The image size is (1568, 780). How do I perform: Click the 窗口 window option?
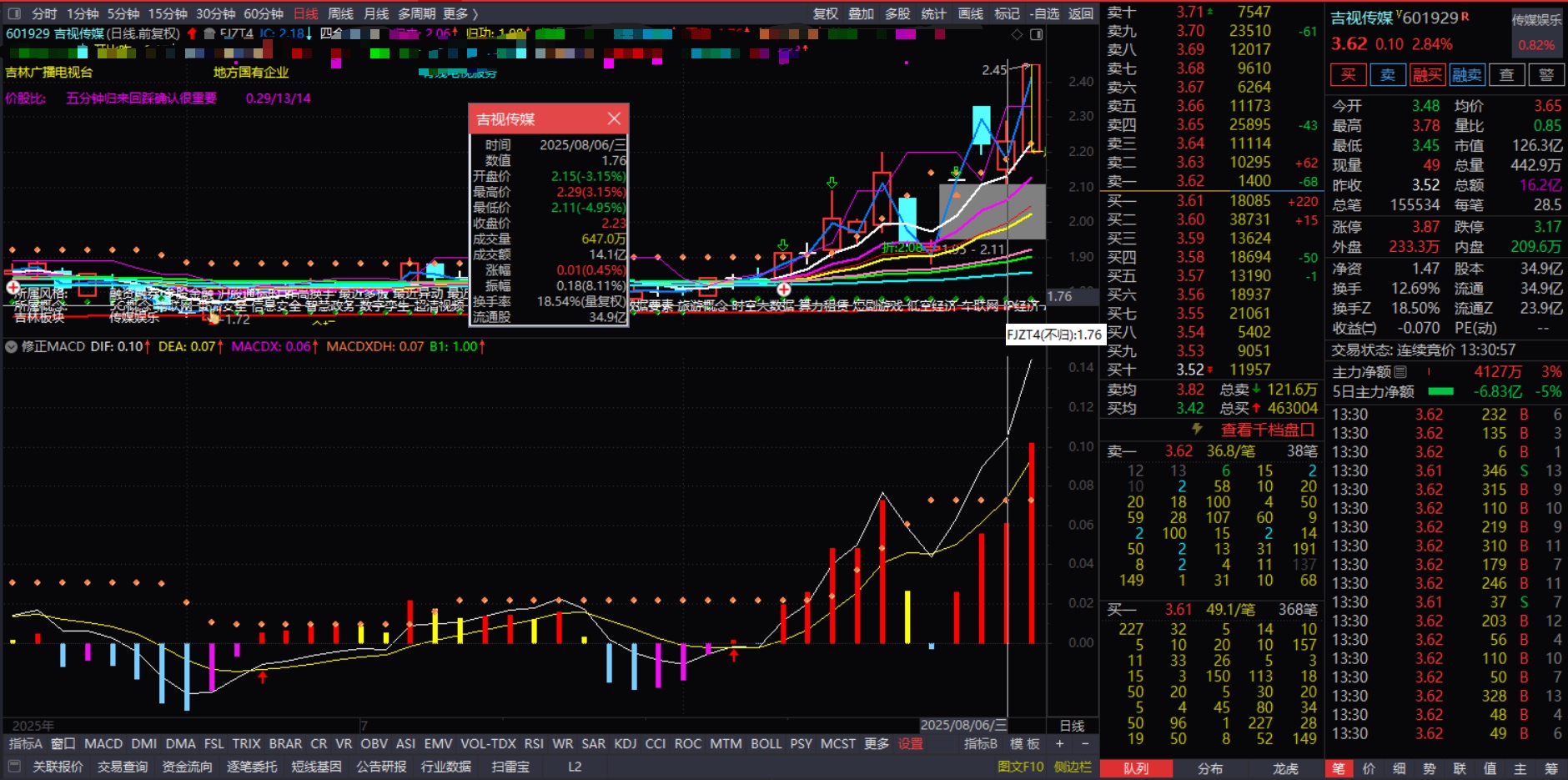(x=63, y=743)
